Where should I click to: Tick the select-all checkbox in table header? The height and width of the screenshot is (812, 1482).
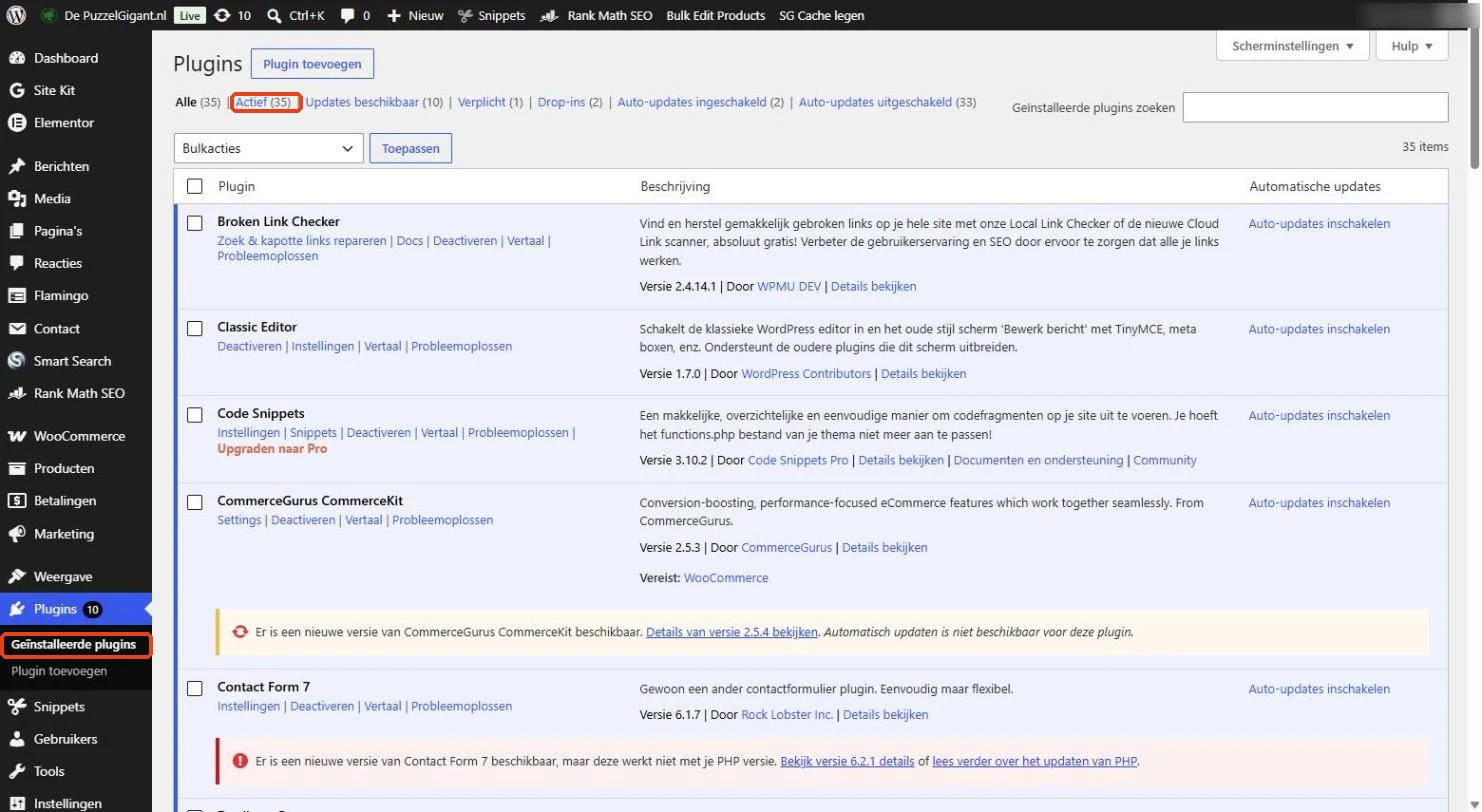(195, 186)
